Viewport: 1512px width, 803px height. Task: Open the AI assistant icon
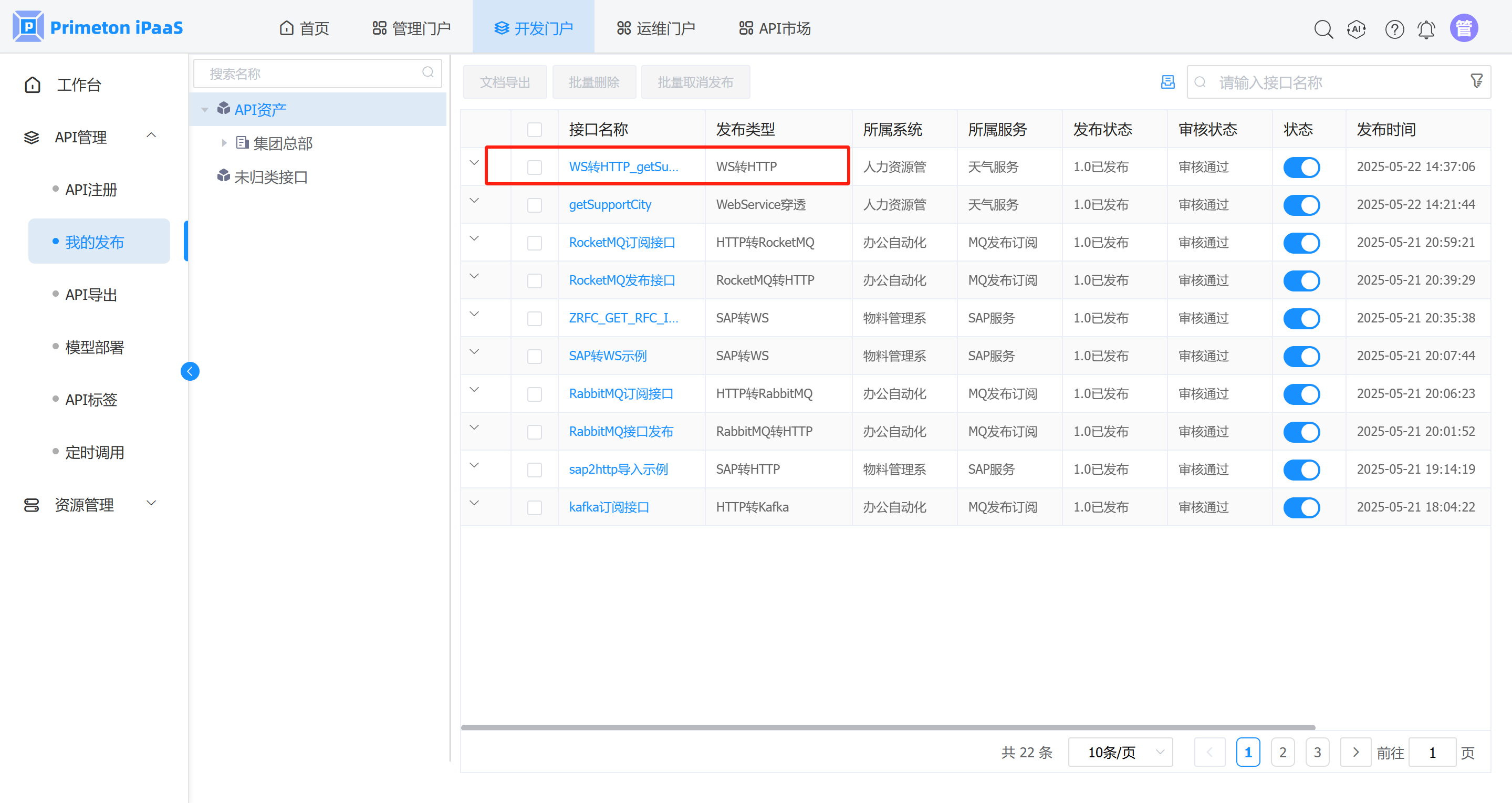[x=1357, y=29]
